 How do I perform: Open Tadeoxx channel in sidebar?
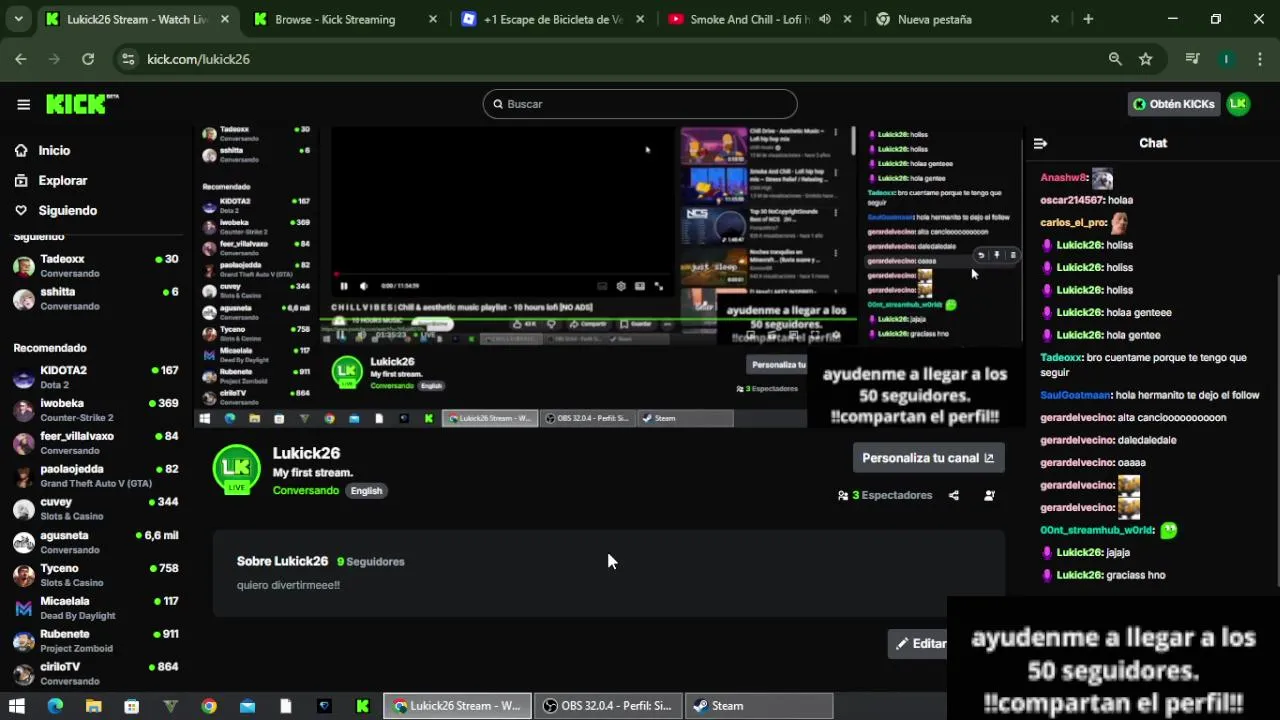point(95,265)
